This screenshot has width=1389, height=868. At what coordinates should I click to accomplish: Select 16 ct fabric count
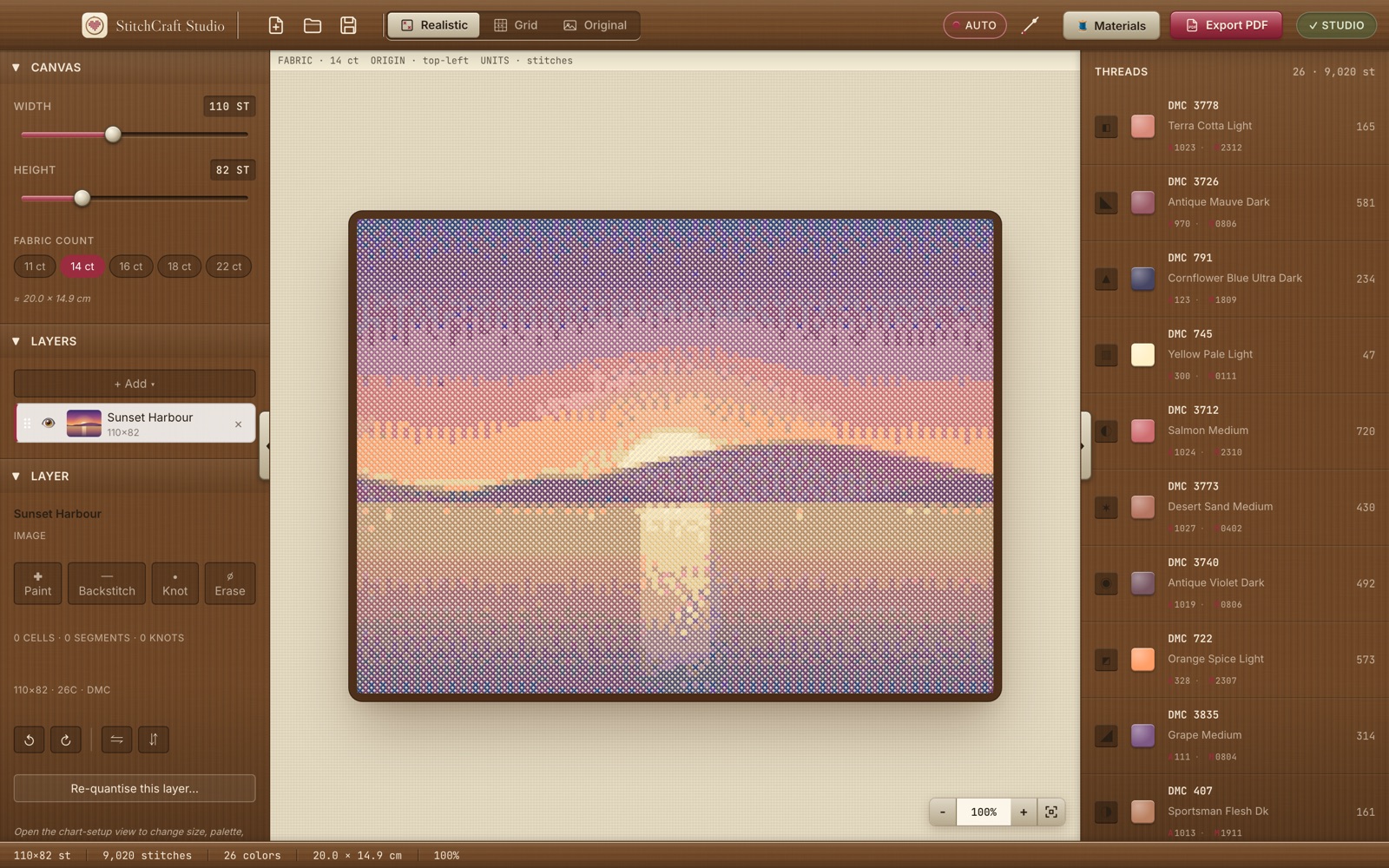pos(131,266)
